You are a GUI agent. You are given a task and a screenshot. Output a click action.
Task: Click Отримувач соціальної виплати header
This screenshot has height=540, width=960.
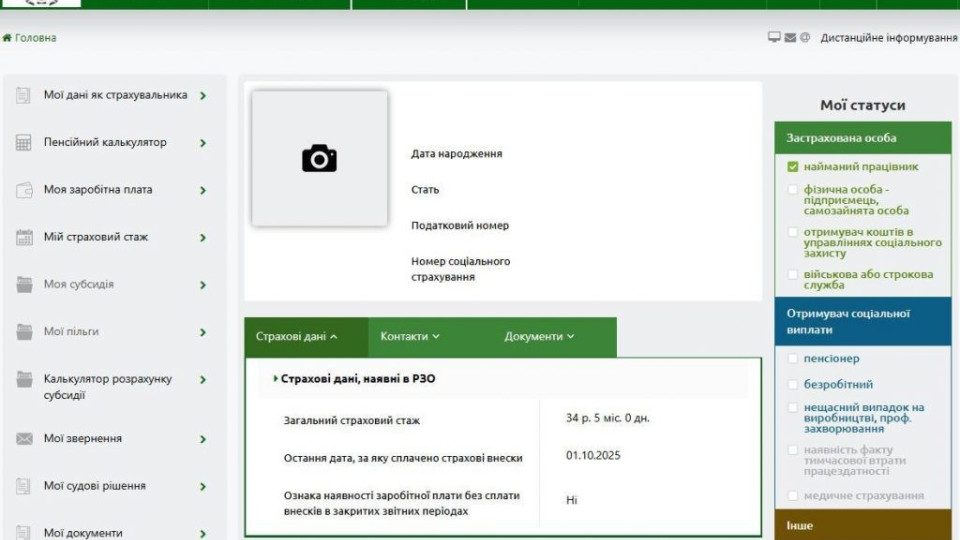[863, 321]
